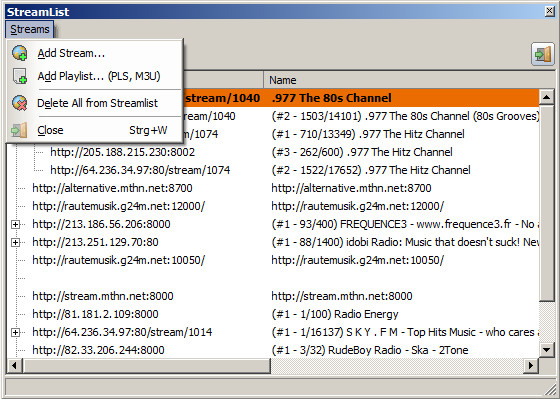
Task: Click horizontal scrollbar left arrow
Action: pos(14,365)
